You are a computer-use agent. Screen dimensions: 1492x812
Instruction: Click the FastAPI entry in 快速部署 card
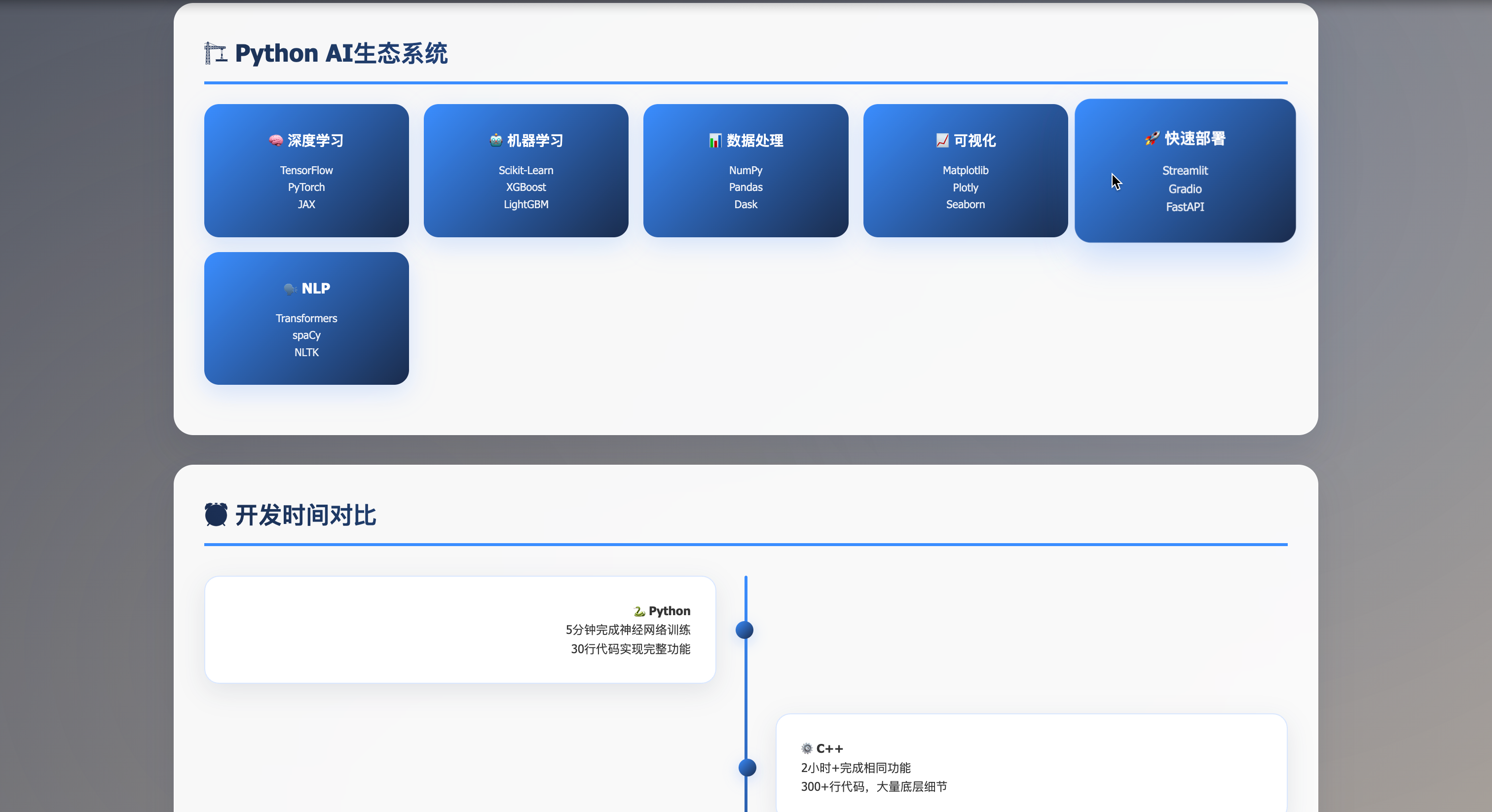pyautogui.click(x=1185, y=207)
